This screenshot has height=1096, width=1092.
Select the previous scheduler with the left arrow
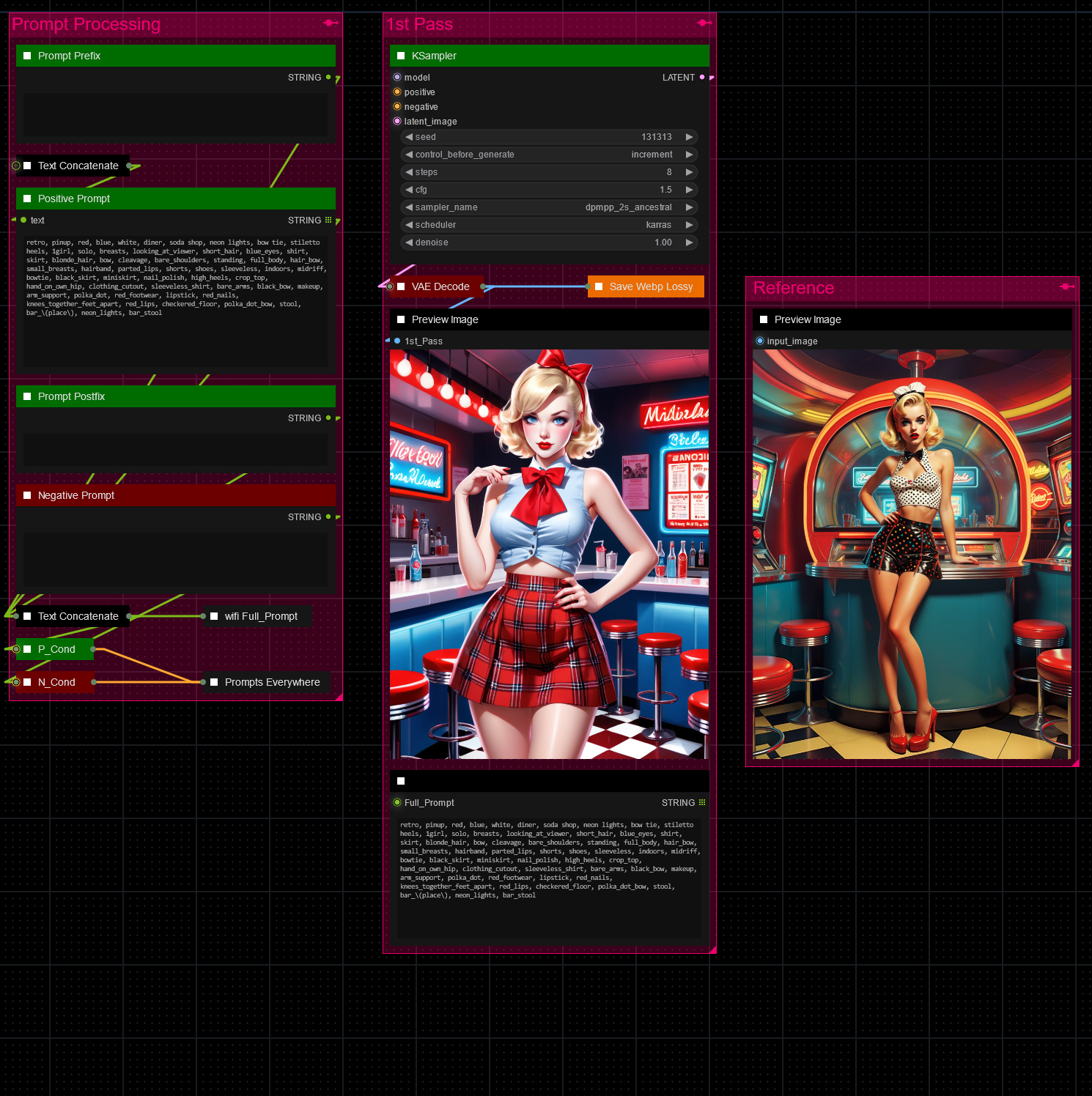409,225
